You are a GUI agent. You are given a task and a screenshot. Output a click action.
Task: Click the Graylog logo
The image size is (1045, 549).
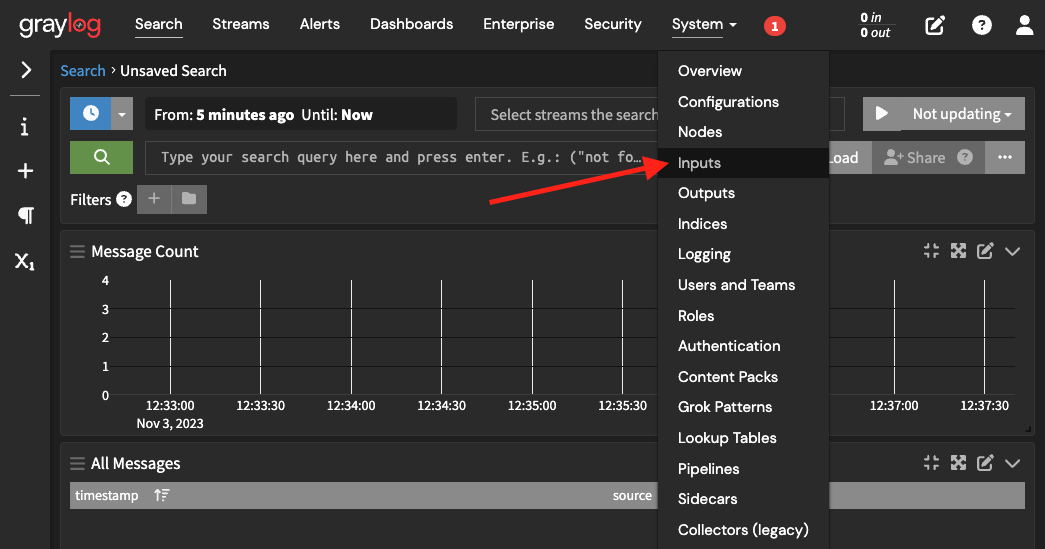click(60, 25)
